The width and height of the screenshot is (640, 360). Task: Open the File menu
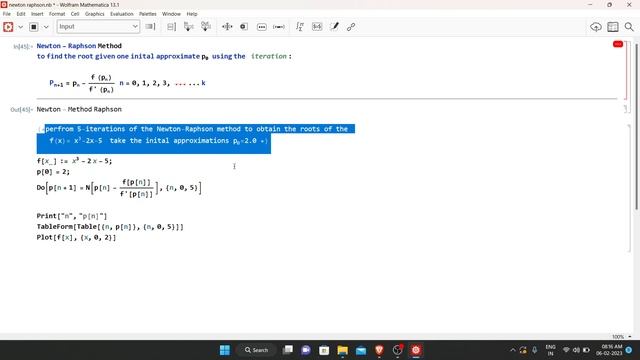(x=7, y=14)
